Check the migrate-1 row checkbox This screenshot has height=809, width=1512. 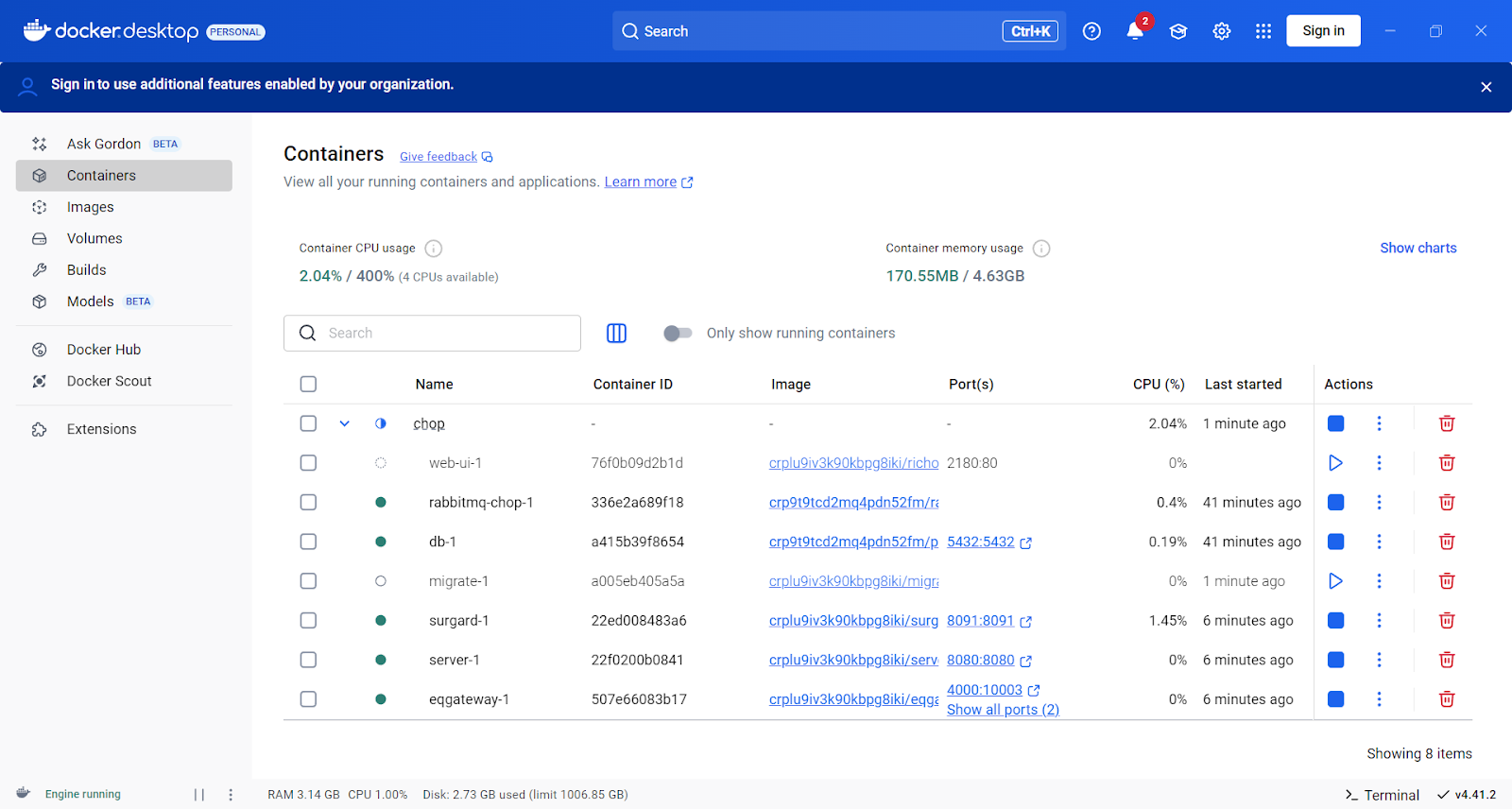tap(308, 581)
